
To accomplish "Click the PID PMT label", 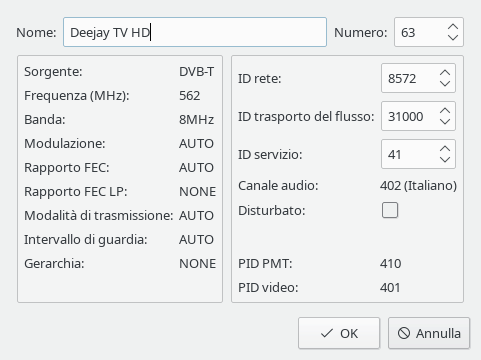I will tap(265, 264).
